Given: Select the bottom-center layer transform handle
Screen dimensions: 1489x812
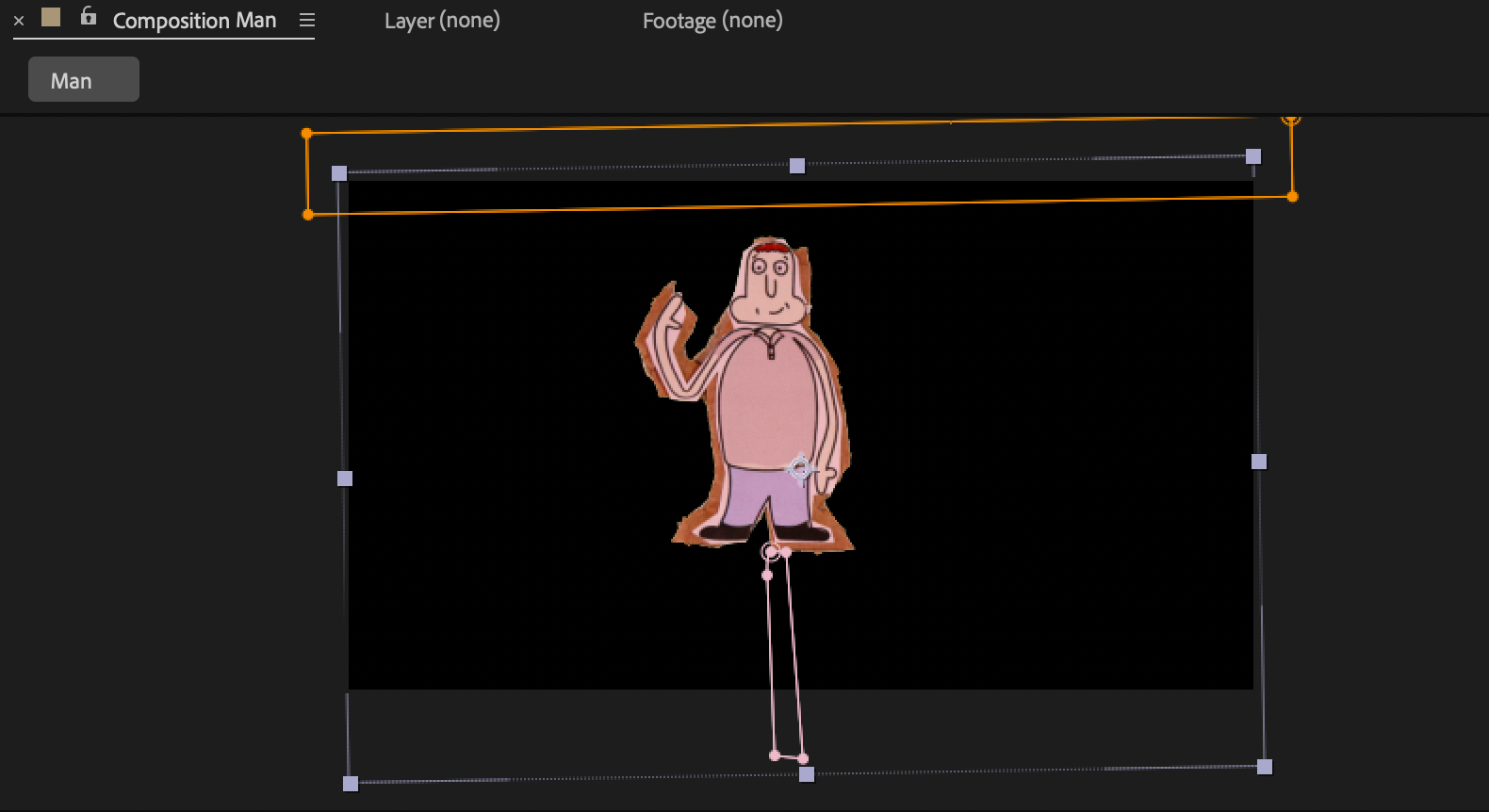Looking at the screenshot, I should [x=807, y=774].
